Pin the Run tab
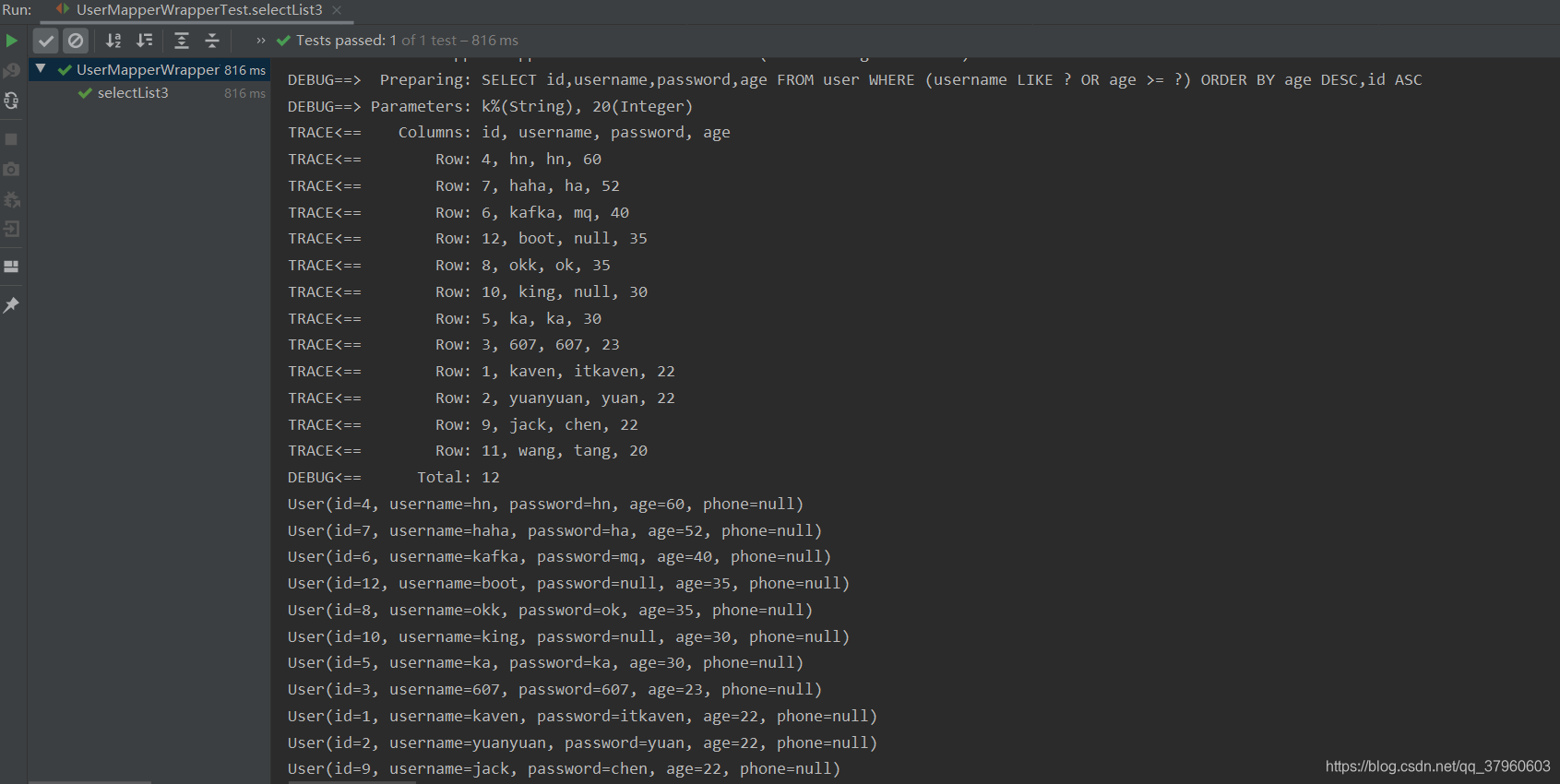This screenshot has width=1560, height=784. (12, 305)
